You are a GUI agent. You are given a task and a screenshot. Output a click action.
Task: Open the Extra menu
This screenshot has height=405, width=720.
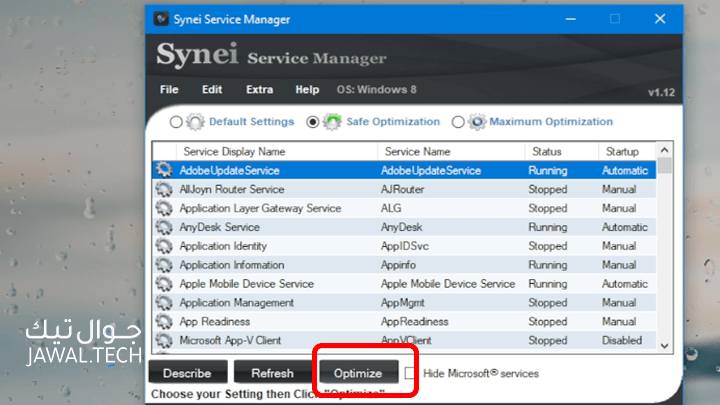[x=259, y=90]
